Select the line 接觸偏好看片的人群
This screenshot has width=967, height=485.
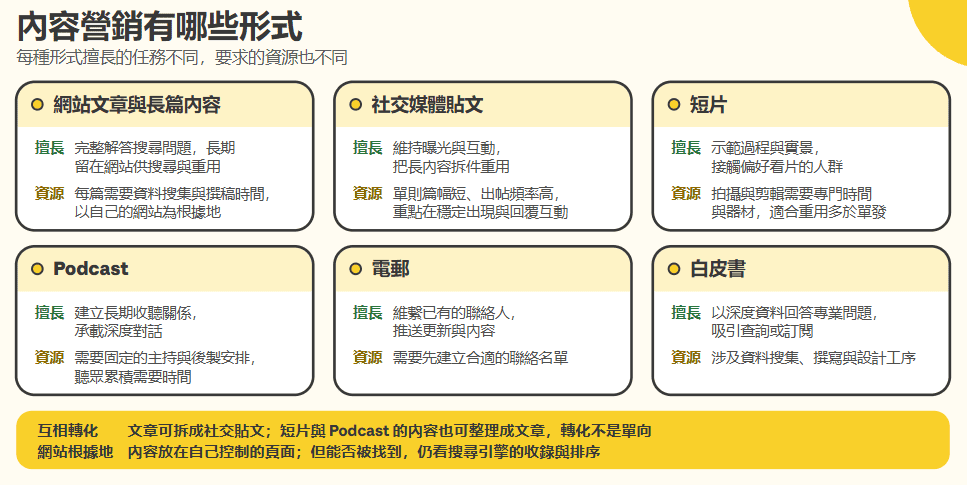pos(776,167)
